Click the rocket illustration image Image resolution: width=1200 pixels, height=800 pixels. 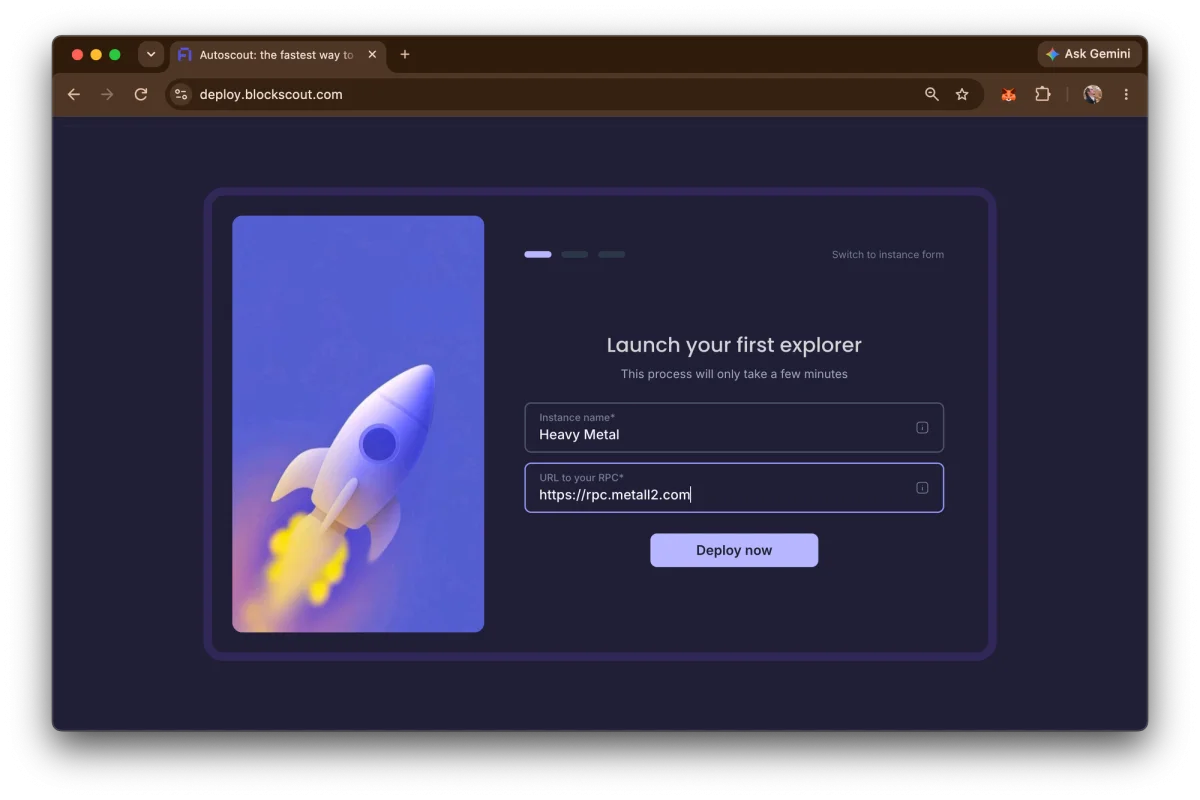pyautogui.click(x=358, y=424)
